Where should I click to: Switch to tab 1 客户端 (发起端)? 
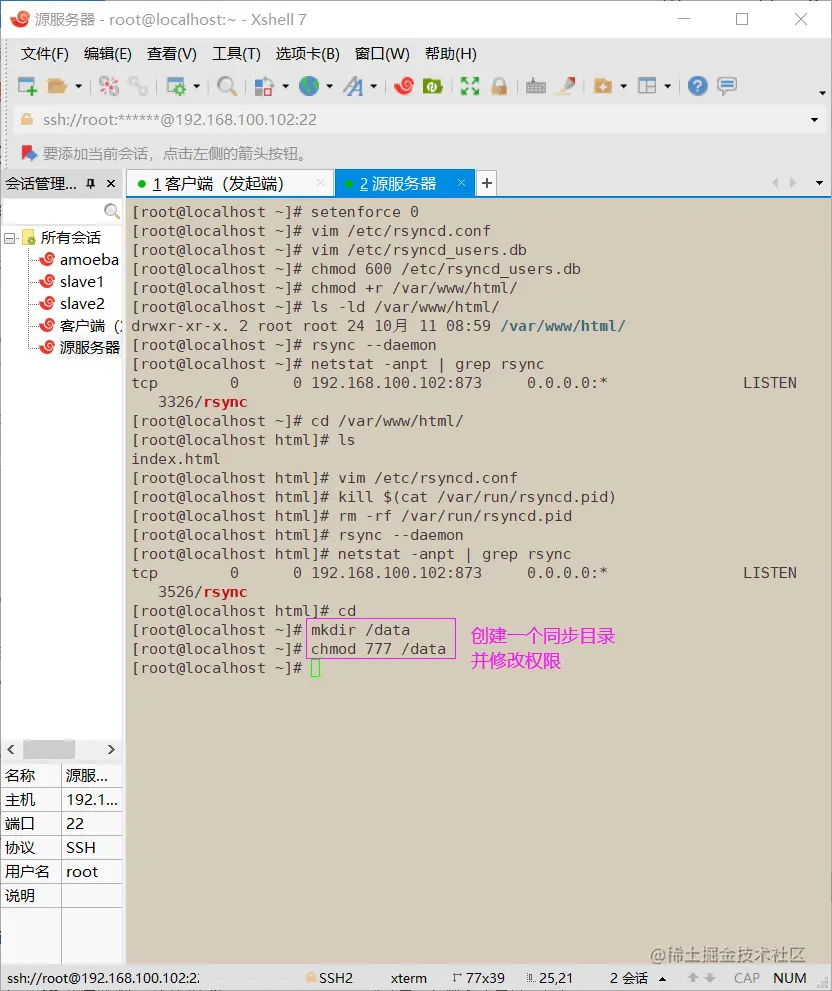(x=229, y=184)
